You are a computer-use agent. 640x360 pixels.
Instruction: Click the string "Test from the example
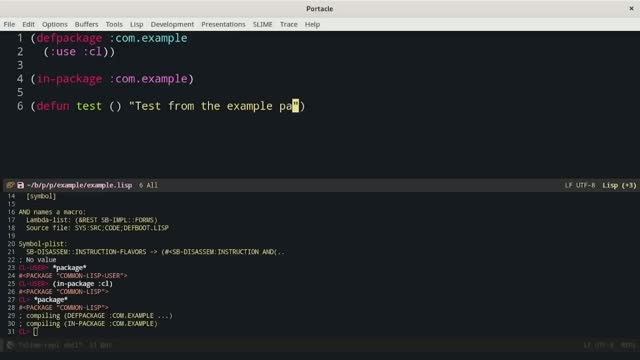click(200, 106)
